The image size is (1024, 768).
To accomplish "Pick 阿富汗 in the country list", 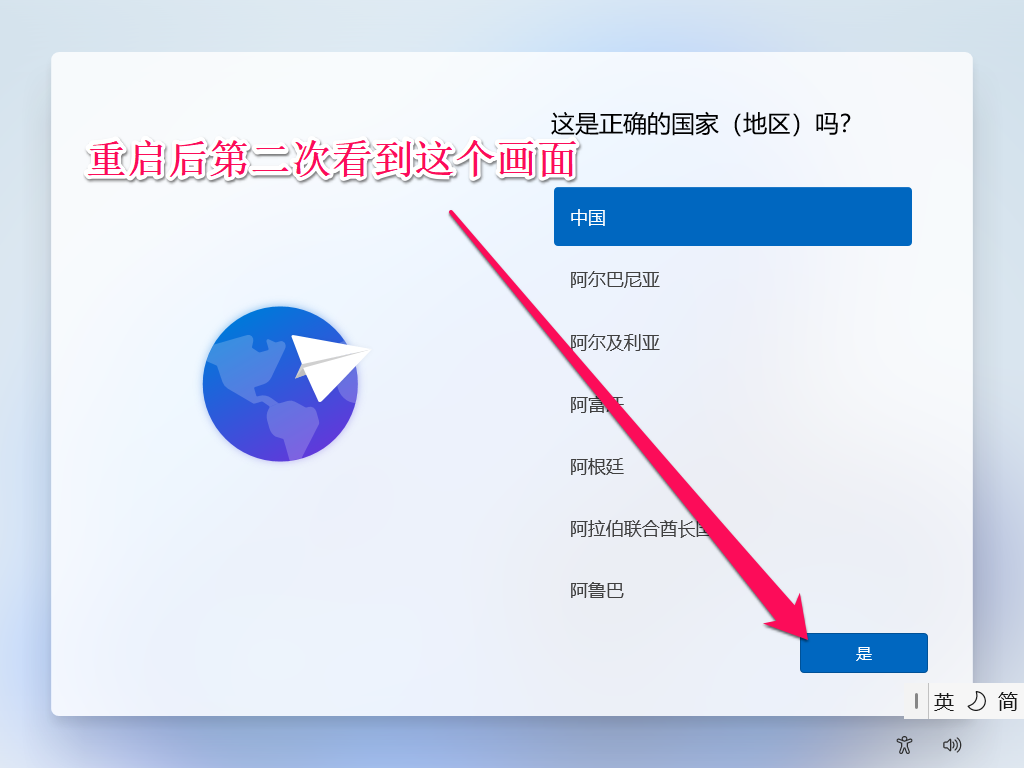I will [733, 404].
